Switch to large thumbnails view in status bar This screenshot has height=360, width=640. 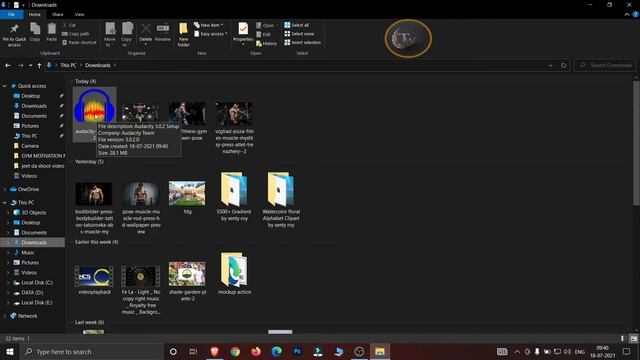633,338
